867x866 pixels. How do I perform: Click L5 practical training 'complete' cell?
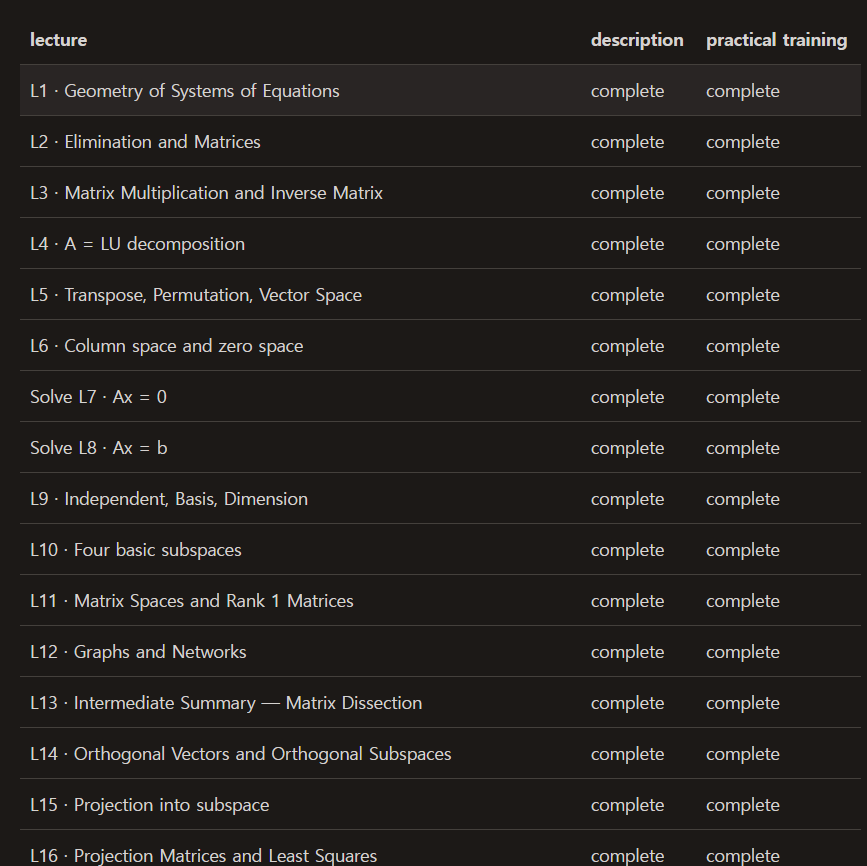click(743, 295)
